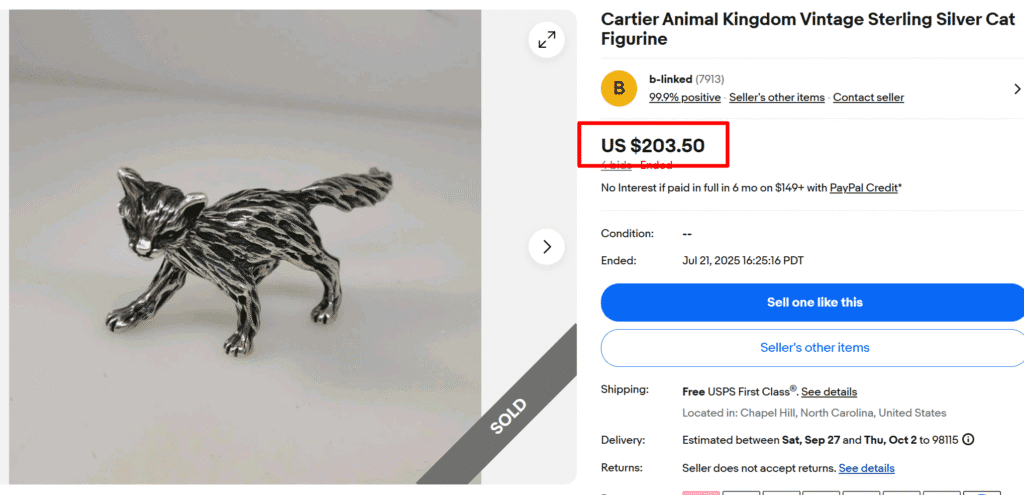
Task: Open See details for returns
Action: click(866, 468)
